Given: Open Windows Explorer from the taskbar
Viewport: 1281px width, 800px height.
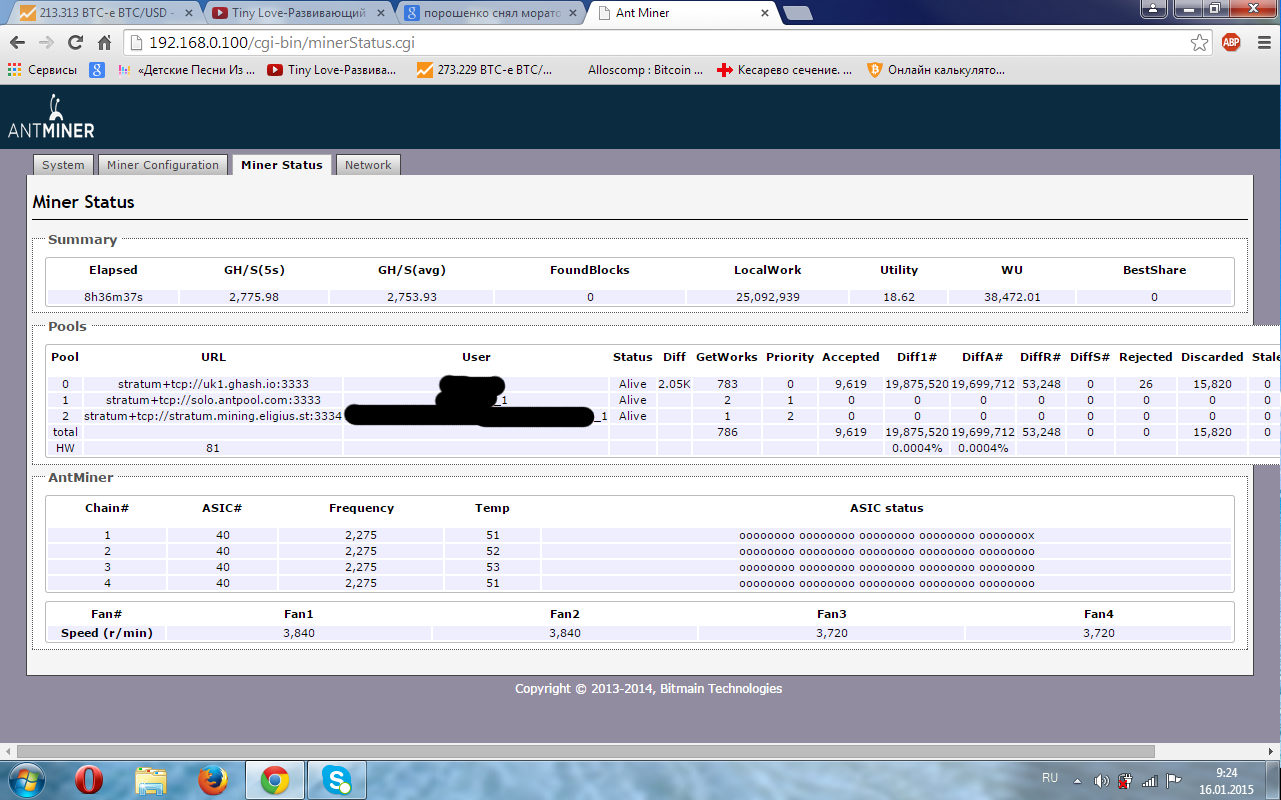Looking at the screenshot, I should 151,779.
